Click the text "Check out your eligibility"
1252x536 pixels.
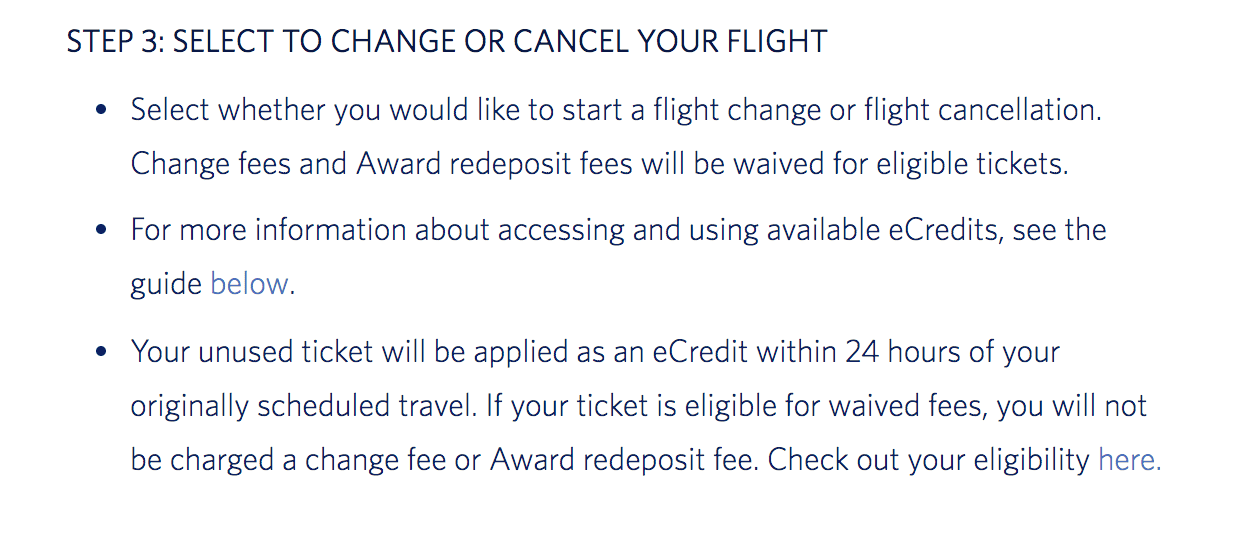pos(928,459)
